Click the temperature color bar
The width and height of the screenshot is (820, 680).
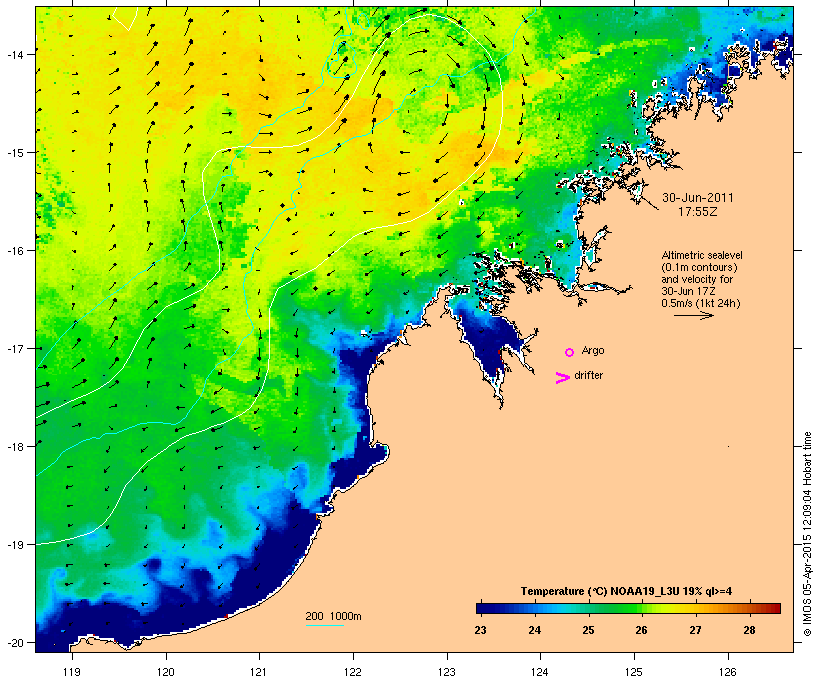[x=628, y=608]
